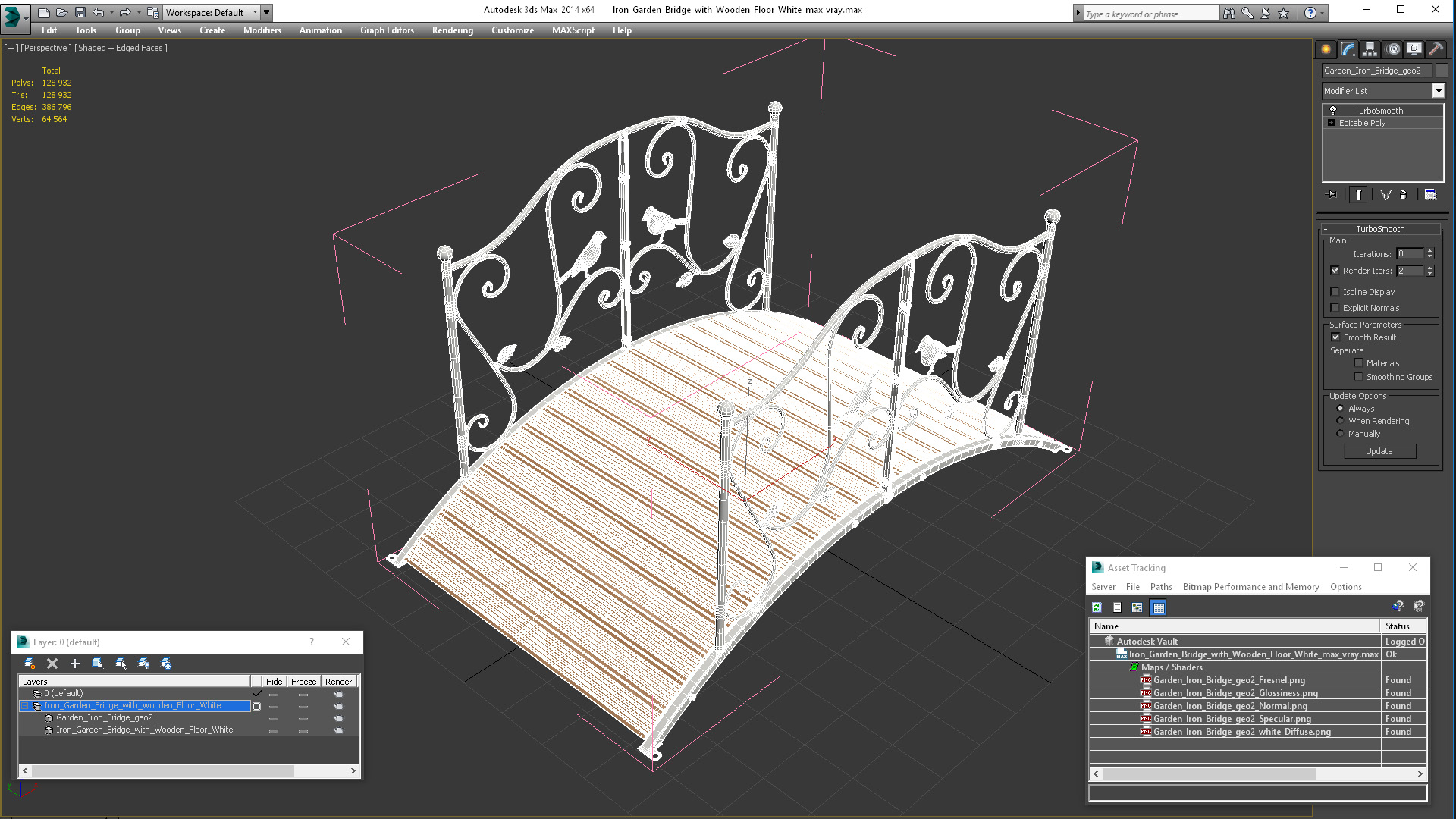Open the Modifier List dropdown
1456x819 pixels.
(1438, 91)
